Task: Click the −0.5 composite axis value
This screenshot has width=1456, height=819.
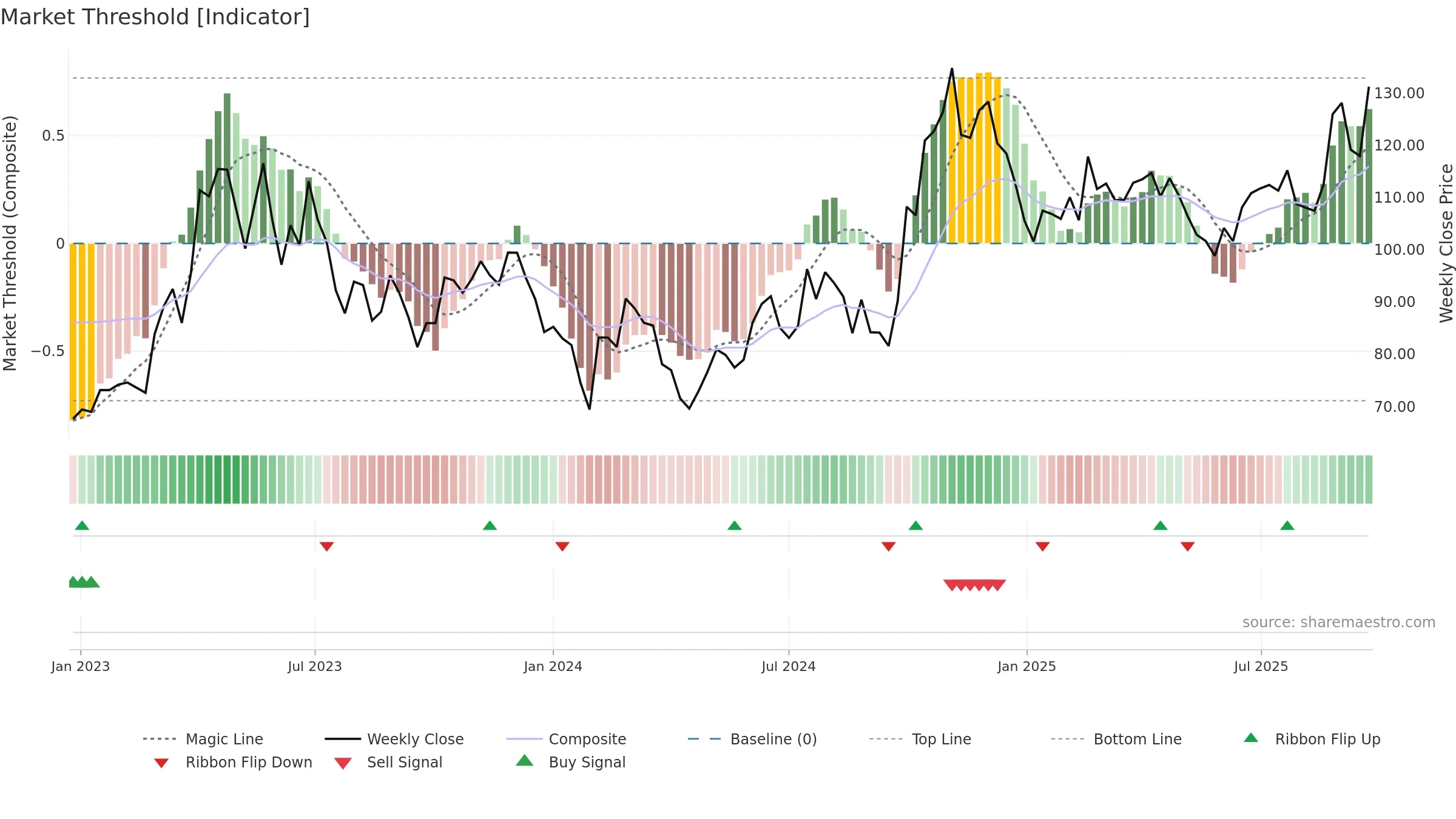Action: click(x=48, y=351)
